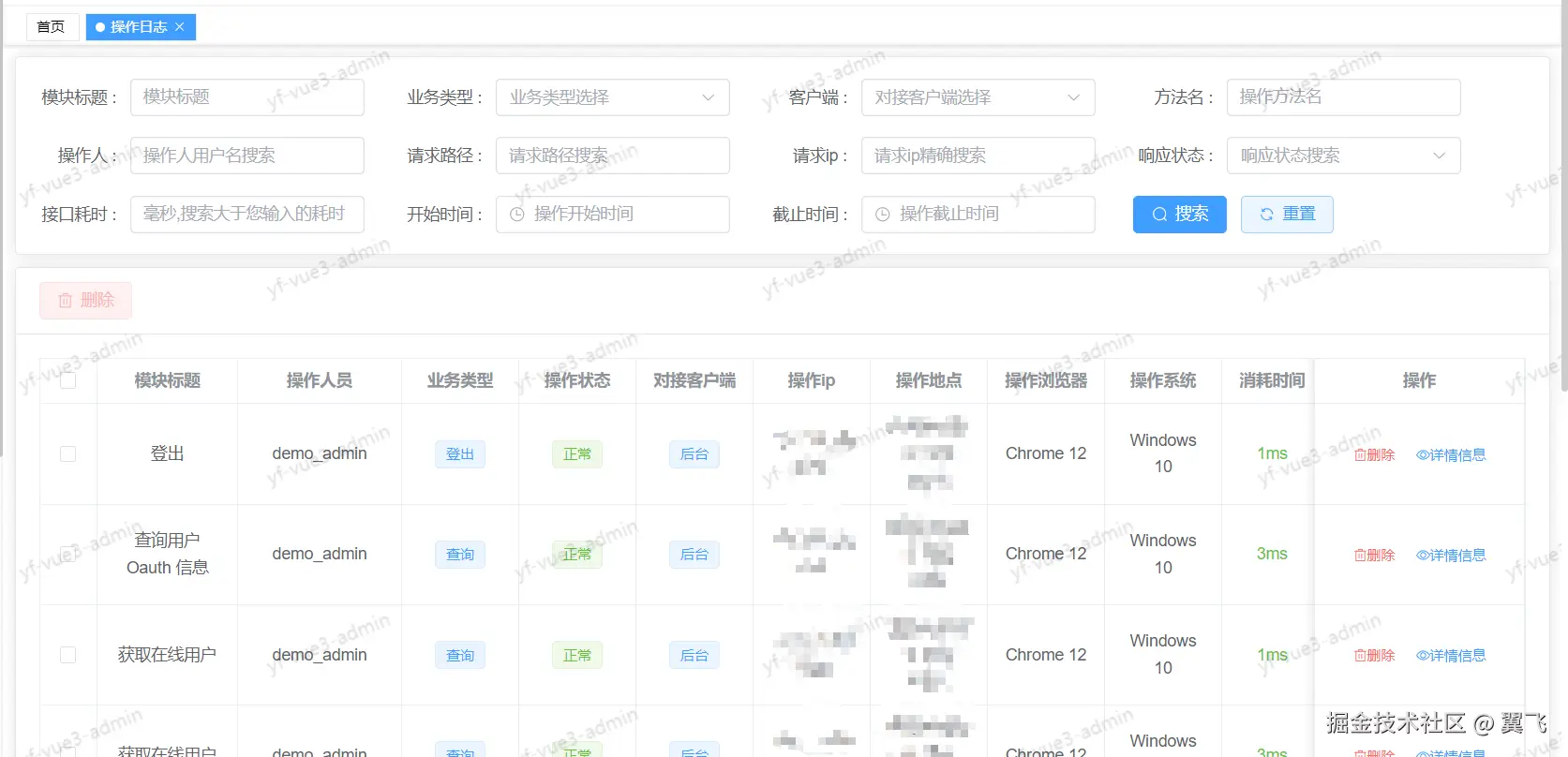Delete the 登出 log row
Viewport: 1568px width, 757px height.
coord(1374,455)
